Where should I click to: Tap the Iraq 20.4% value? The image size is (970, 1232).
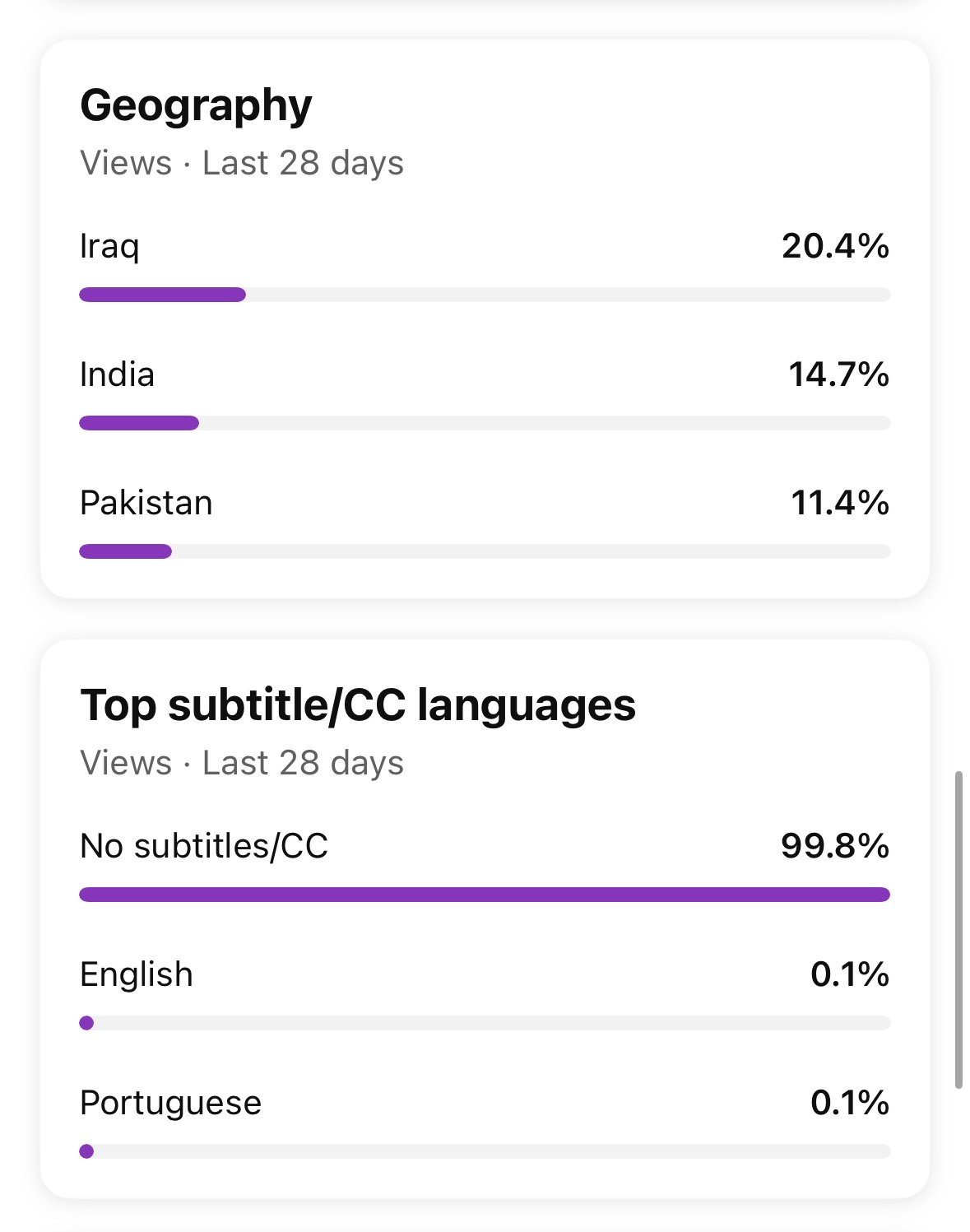click(x=835, y=246)
